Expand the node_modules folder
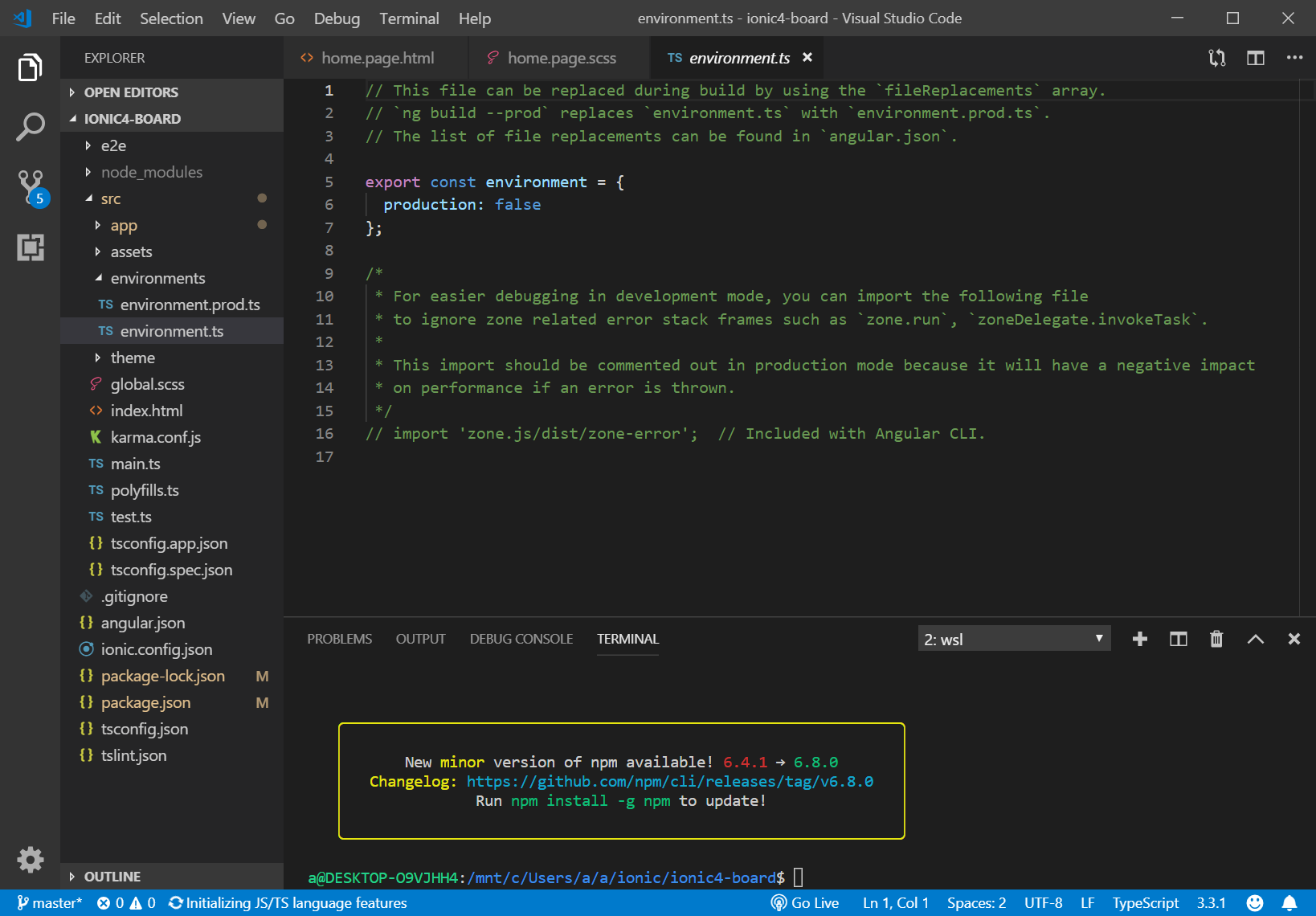This screenshot has width=1316, height=916. 151,172
